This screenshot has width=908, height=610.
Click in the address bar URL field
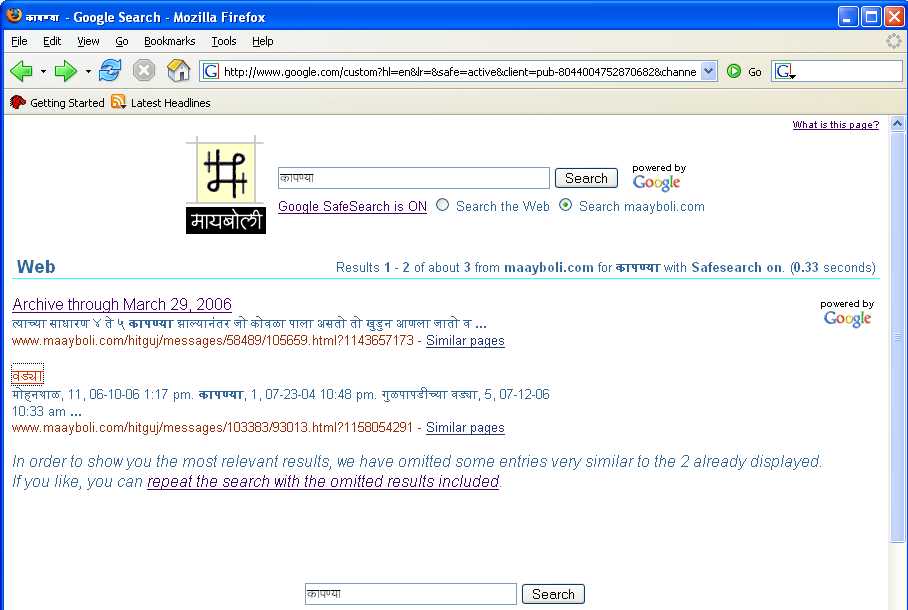tap(460, 72)
